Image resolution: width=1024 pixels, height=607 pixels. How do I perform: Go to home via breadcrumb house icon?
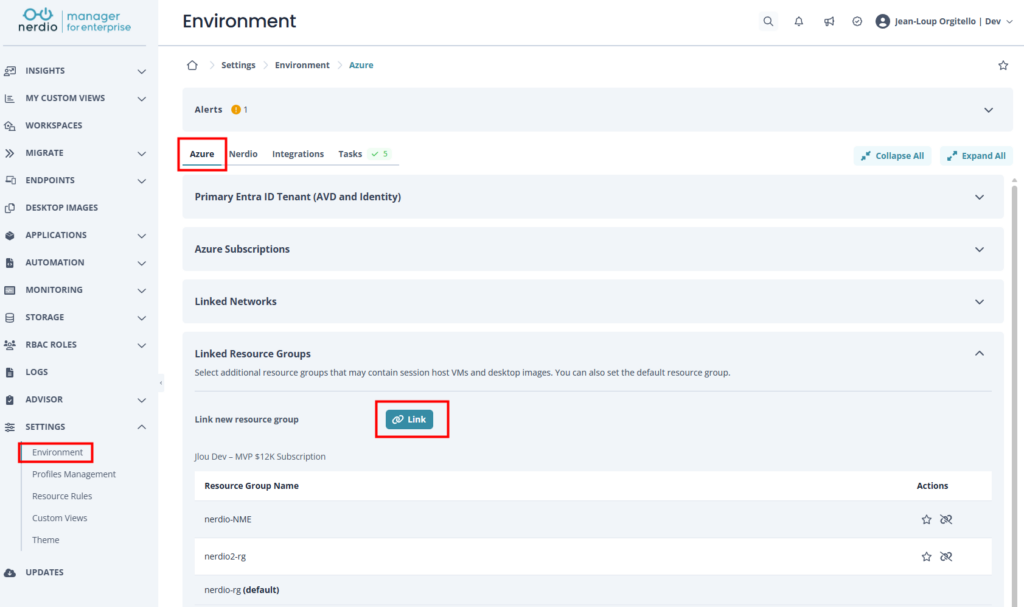click(192, 65)
